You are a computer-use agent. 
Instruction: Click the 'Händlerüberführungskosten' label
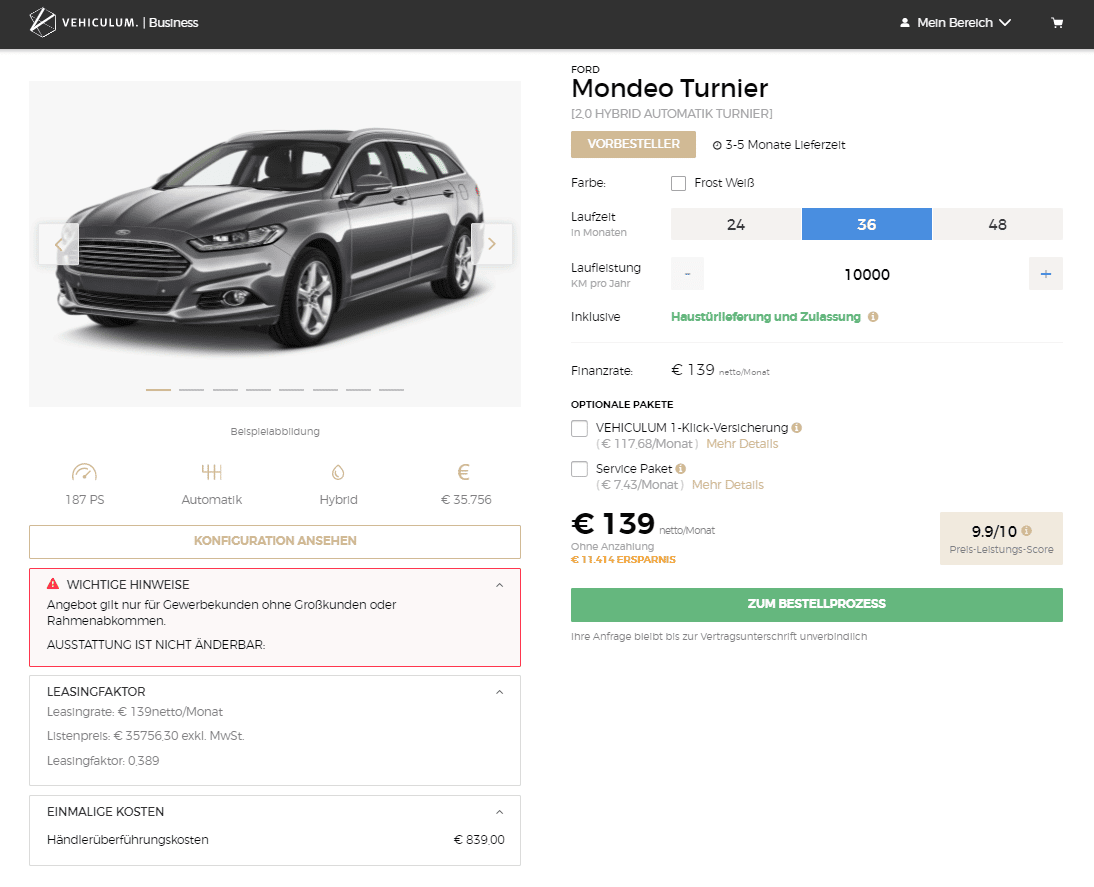128,840
